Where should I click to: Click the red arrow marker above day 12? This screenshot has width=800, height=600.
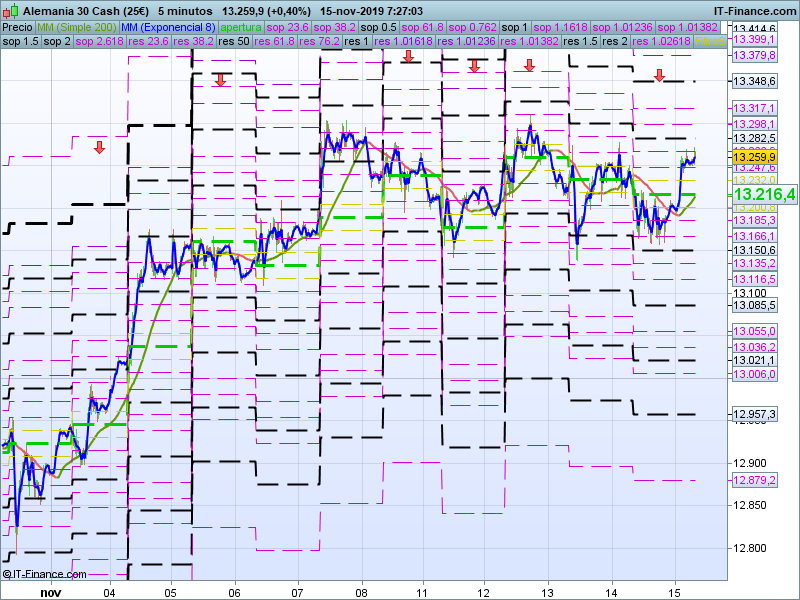coord(474,66)
